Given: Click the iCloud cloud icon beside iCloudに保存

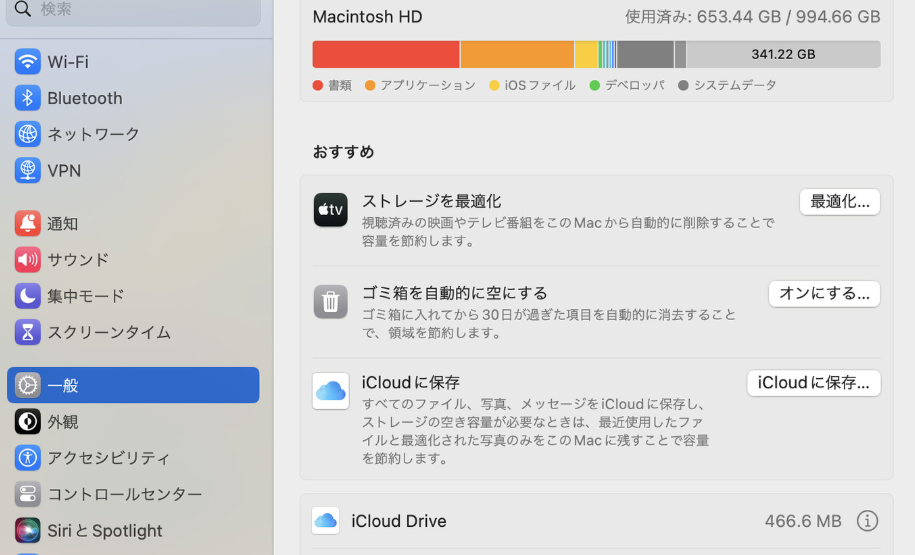Looking at the screenshot, I should click(330, 391).
